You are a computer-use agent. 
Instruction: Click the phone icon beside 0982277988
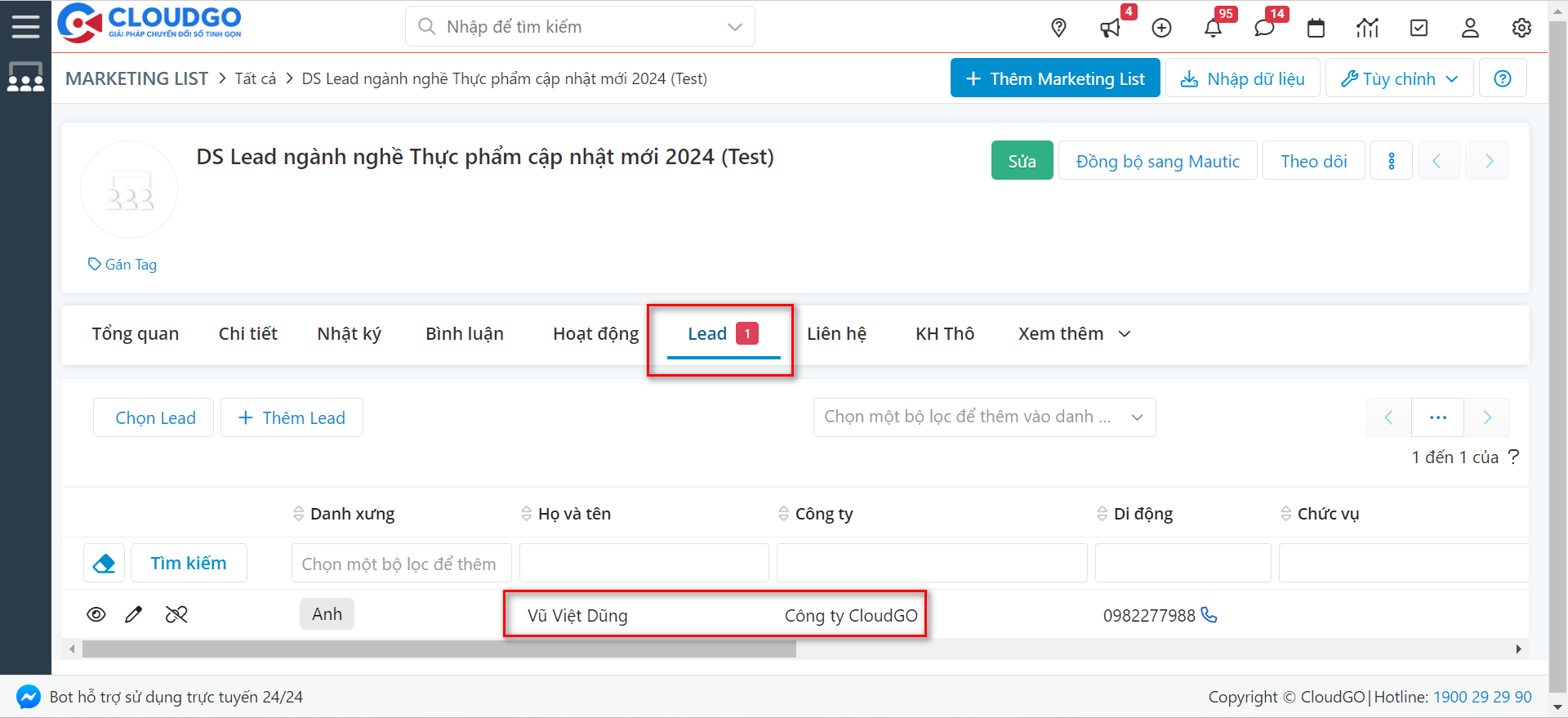[1209, 615]
